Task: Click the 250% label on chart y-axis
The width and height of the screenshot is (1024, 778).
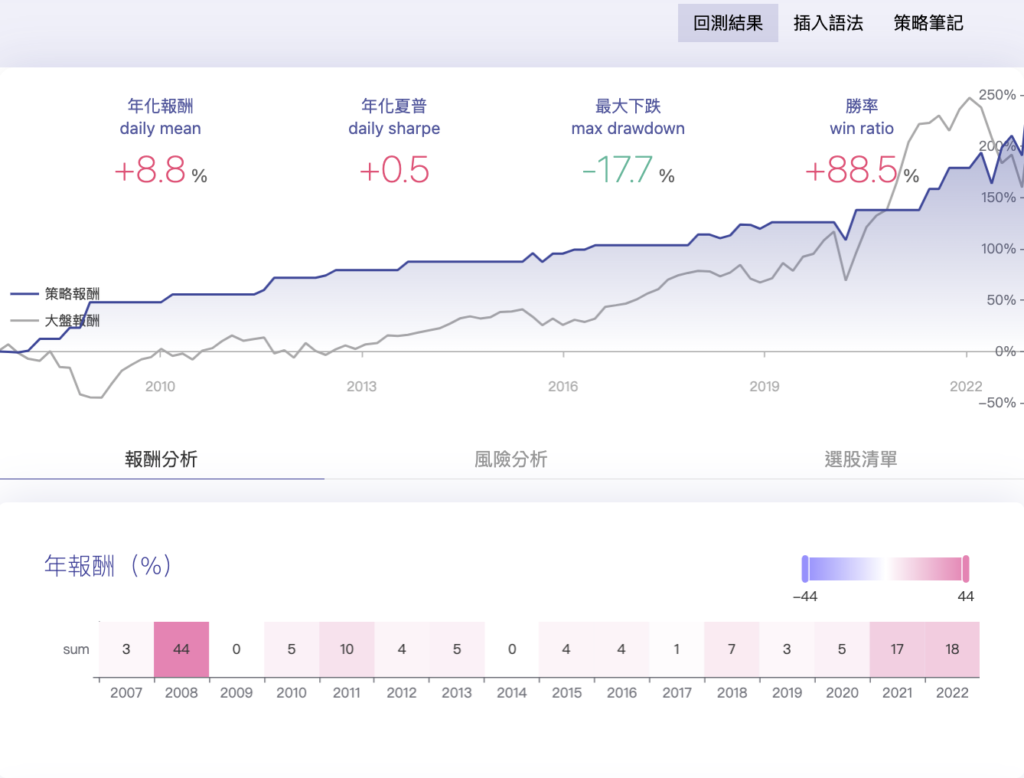Action: tap(997, 95)
